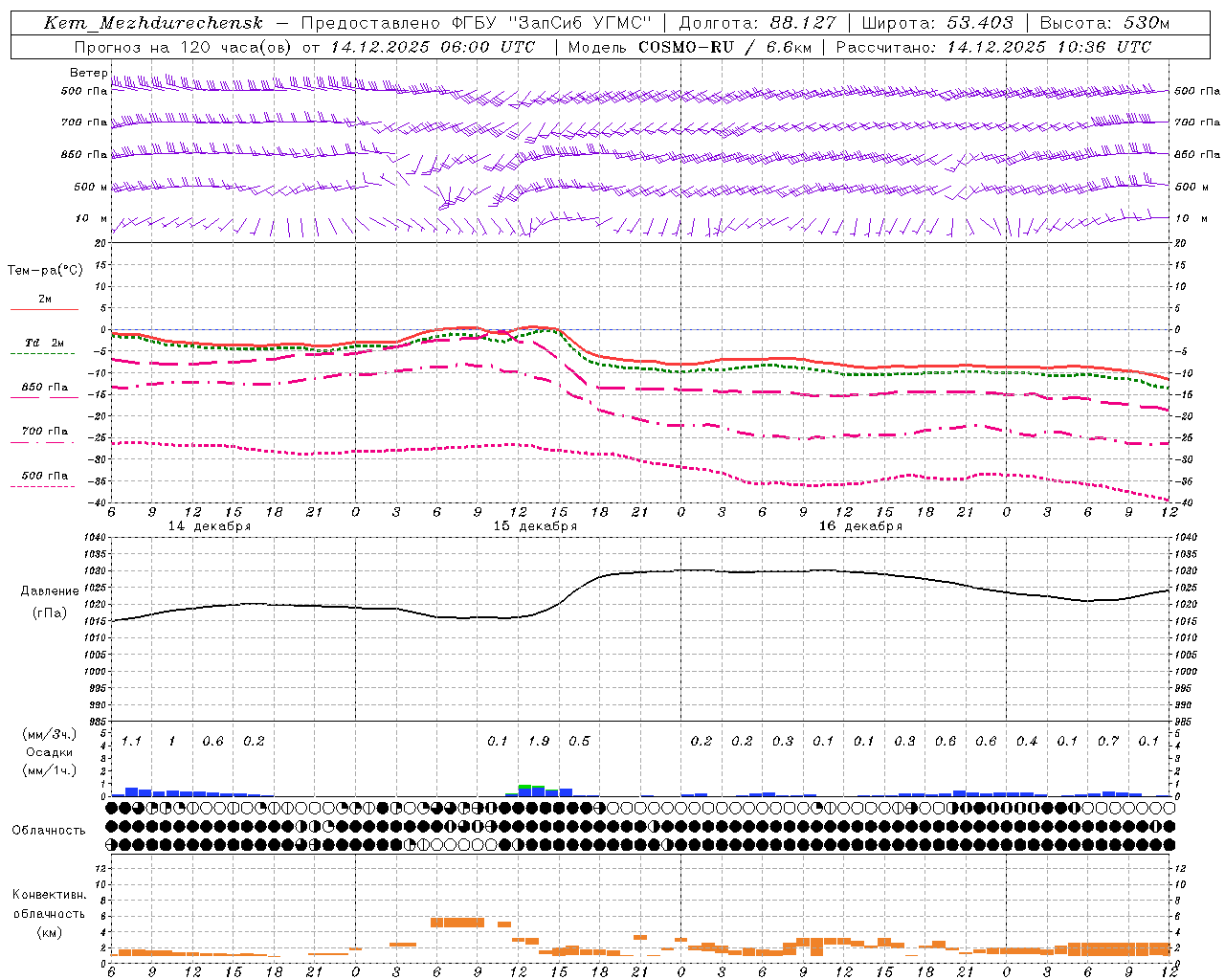Click the longitude value "Долгота: 88.127"
1225x980 pixels.
pos(757,23)
